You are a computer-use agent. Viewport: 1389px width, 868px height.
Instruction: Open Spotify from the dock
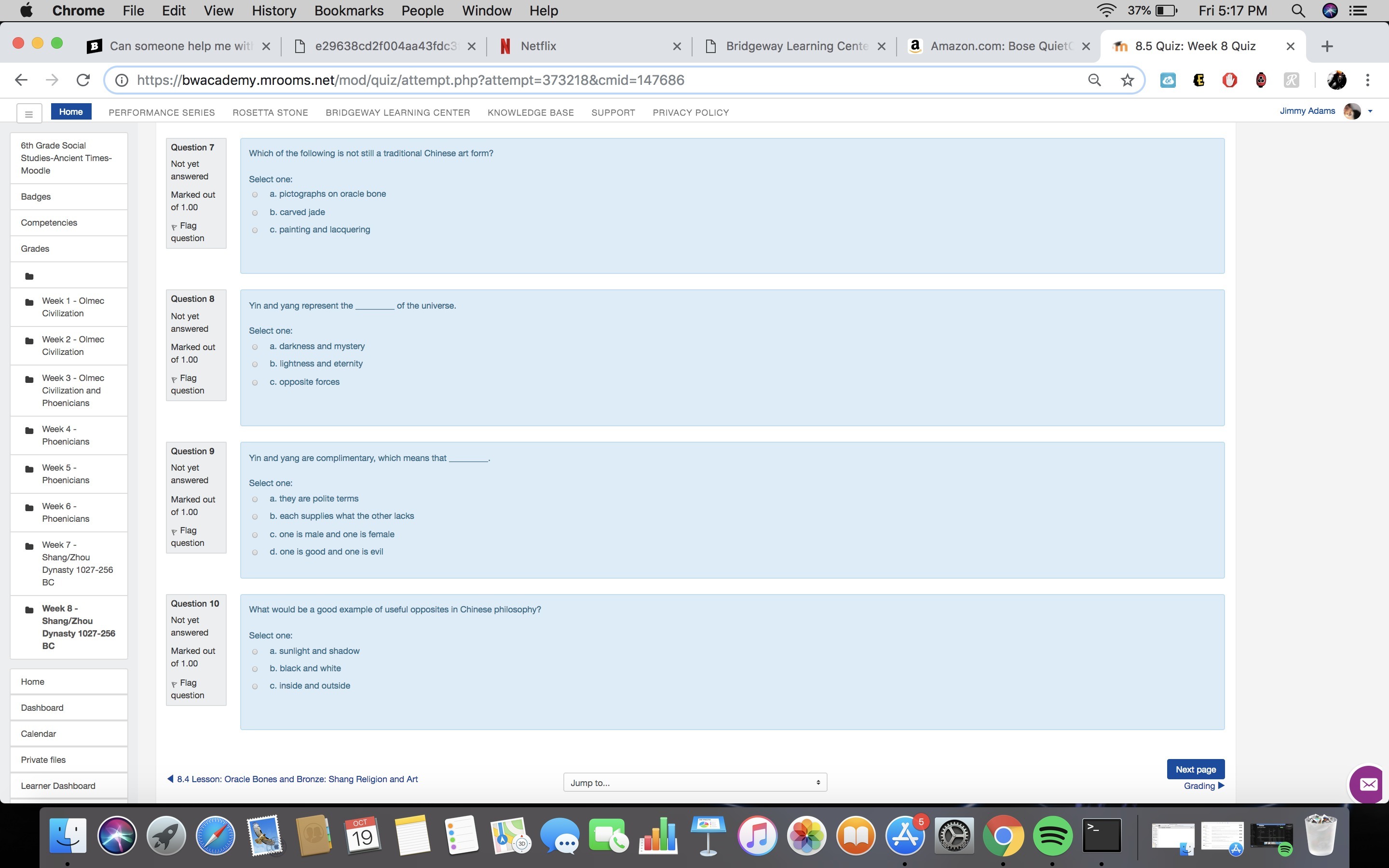[1052, 836]
